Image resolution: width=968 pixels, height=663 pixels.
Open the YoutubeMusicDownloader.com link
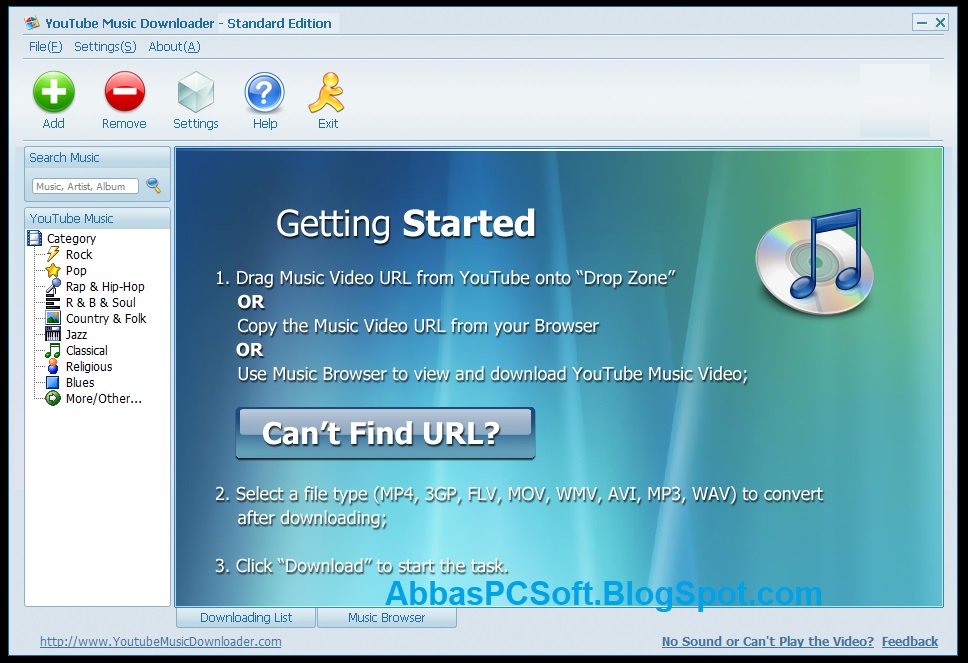[161, 641]
